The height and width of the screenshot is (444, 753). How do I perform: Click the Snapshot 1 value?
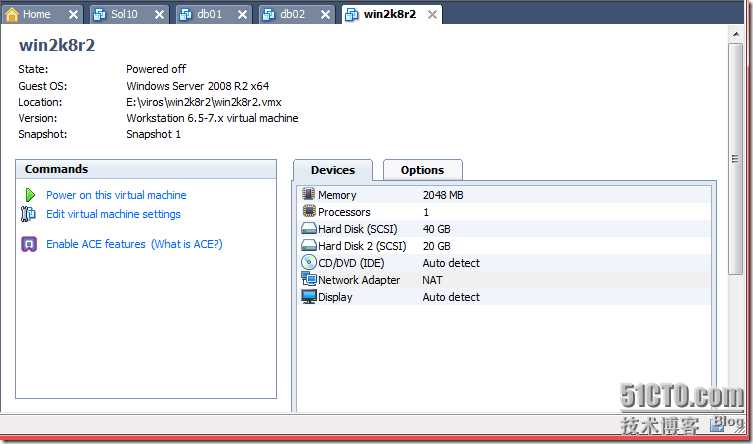click(x=154, y=134)
